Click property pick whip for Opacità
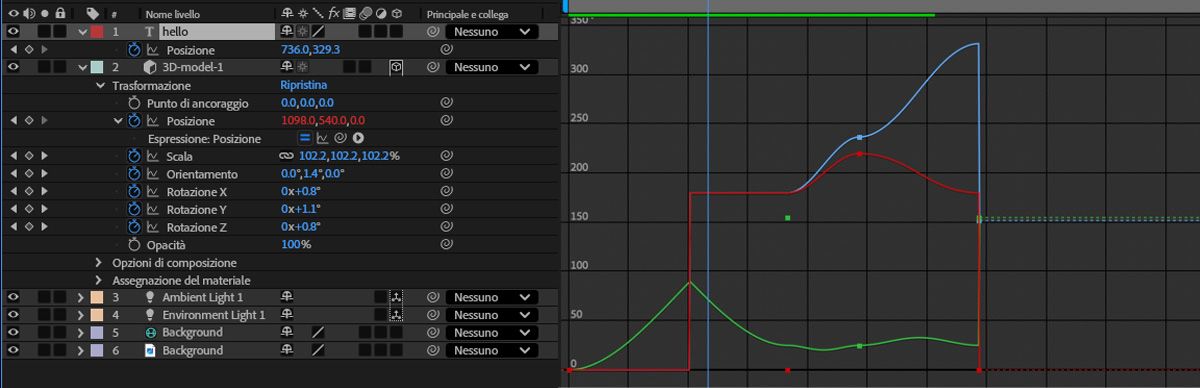 pyautogui.click(x=446, y=245)
